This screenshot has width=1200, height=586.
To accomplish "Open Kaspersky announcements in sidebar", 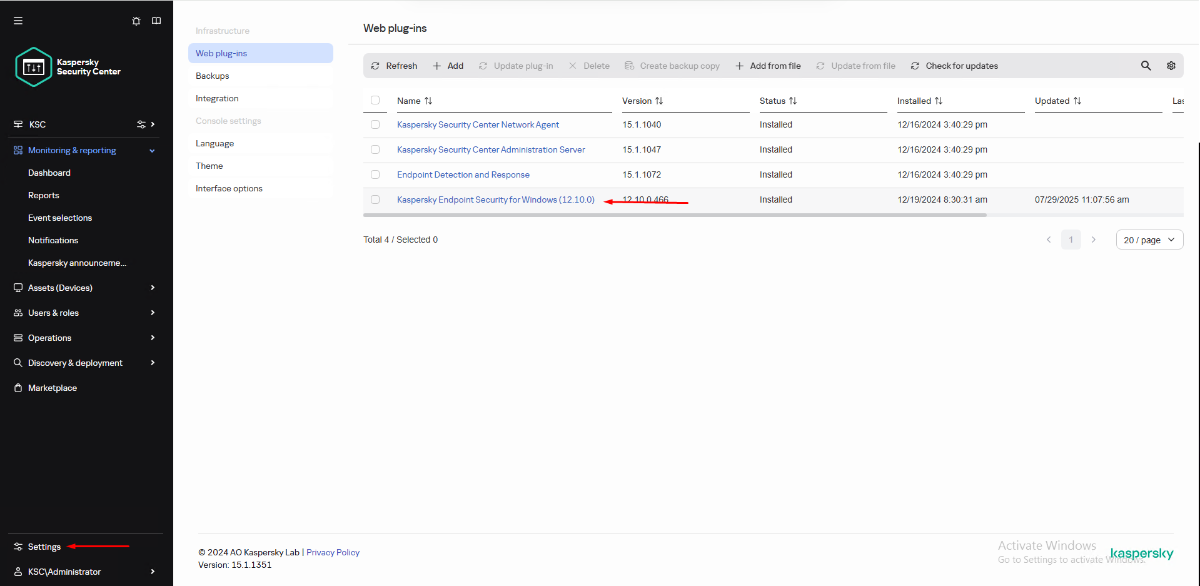I will click(78, 263).
